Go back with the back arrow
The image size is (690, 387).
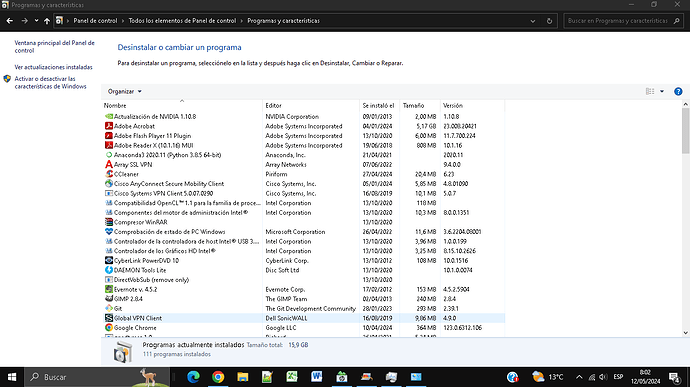pyautogui.click(x=10, y=21)
